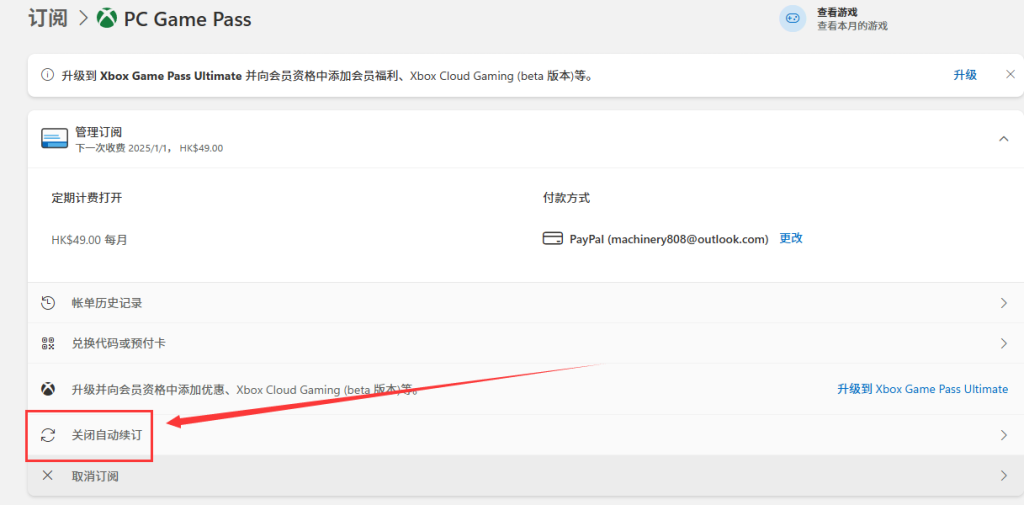This screenshot has width=1024, height=505.
Task: Click 更改 to change the payment method
Action: (791, 238)
